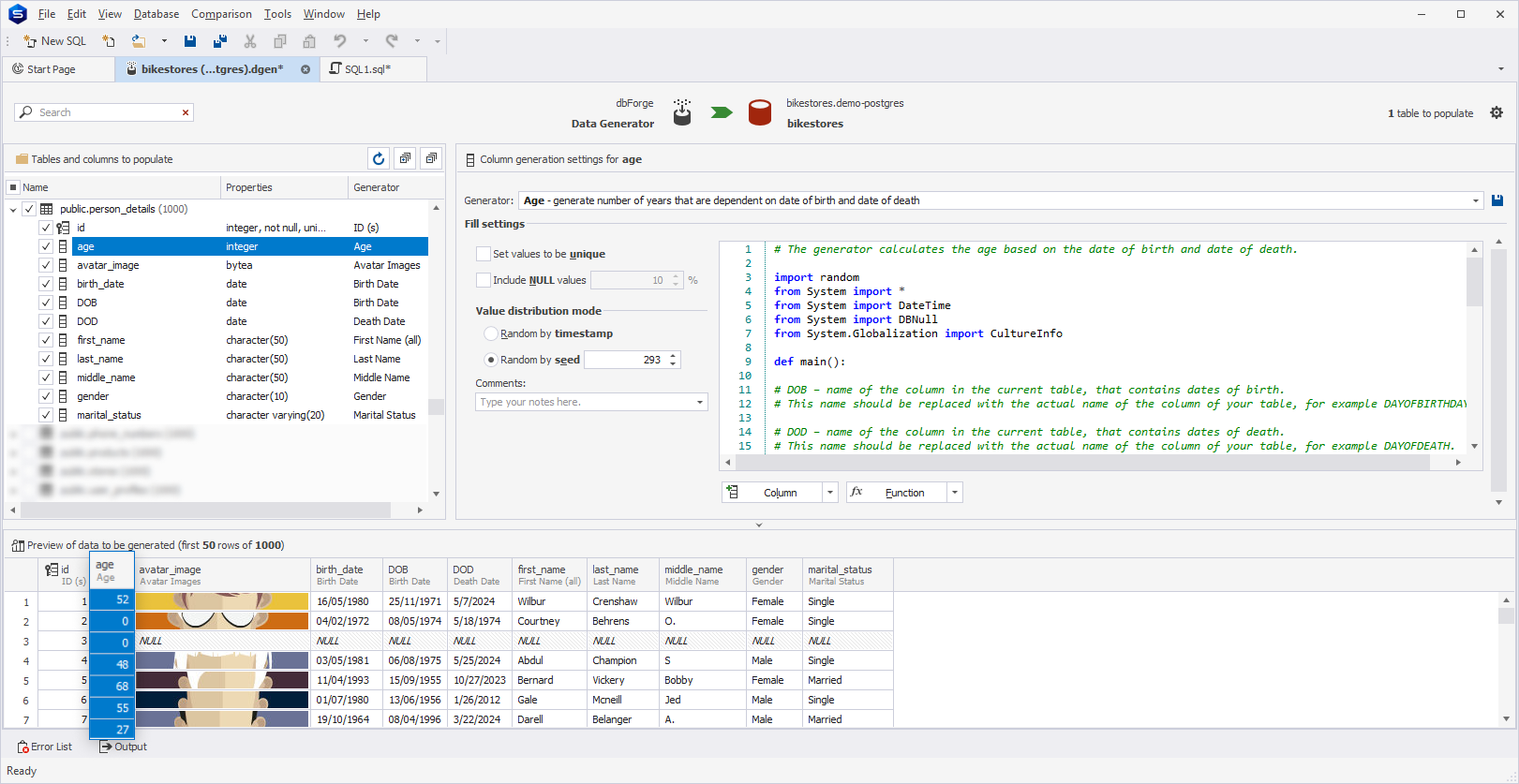Click the Function insert button

point(897,493)
